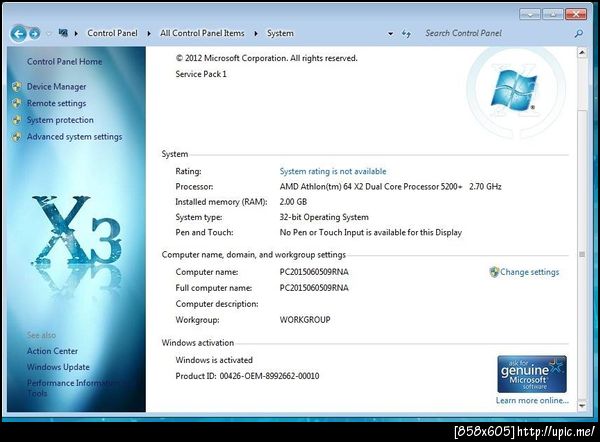Click the Forward navigation arrow

pyautogui.click(x=34, y=34)
